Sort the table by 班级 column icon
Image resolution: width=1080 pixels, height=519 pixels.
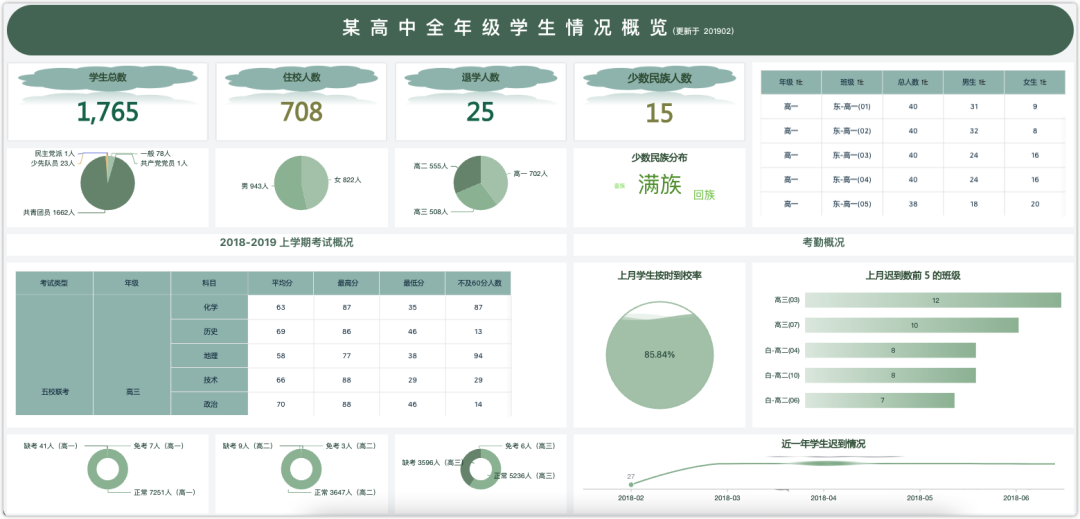(862, 82)
